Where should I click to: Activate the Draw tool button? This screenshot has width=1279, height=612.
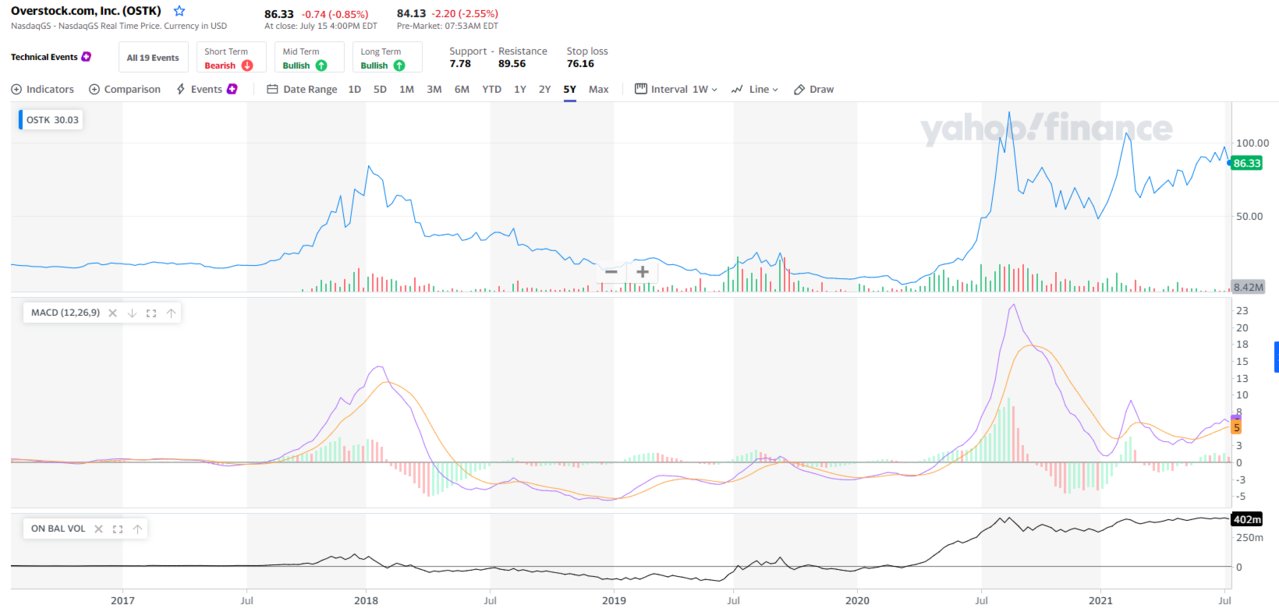click(x=813, y=89)
